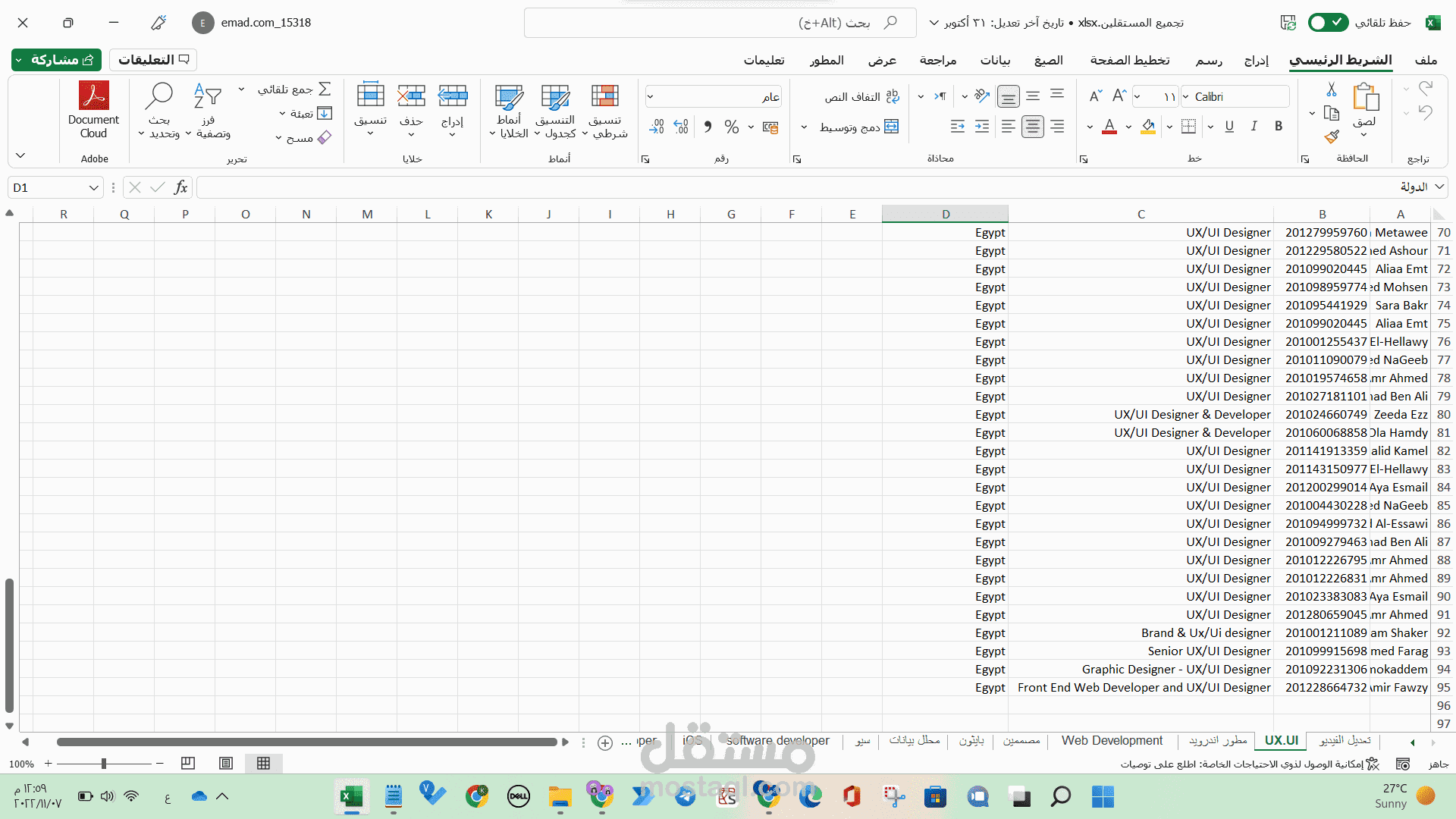Open the number format dropdown (عام)
The width and height of the screenshot is (1456, 819).
pyautogui.click(x=651, y=96)
